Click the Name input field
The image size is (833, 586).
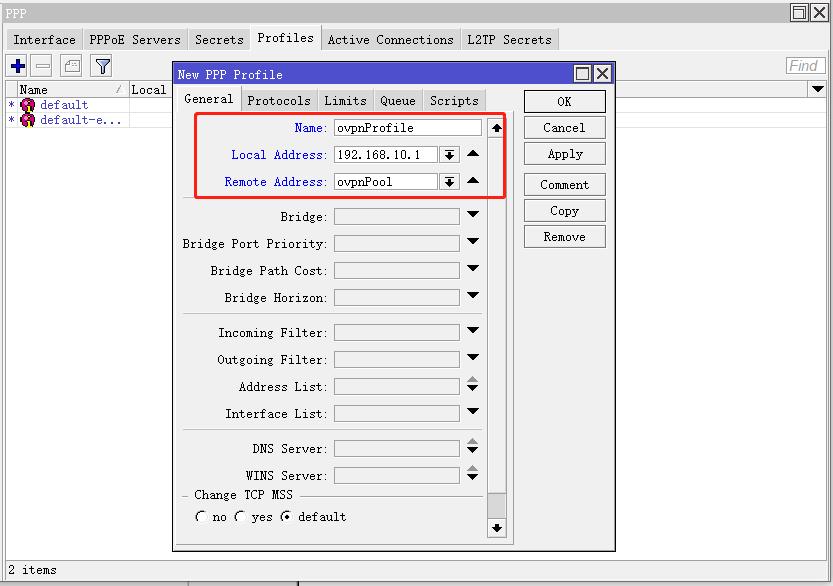coord(408,128)
